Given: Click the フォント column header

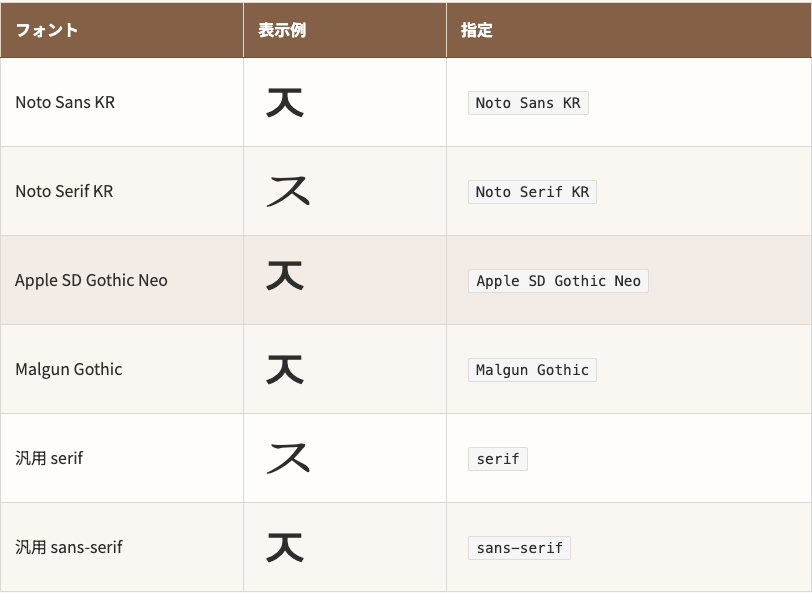Looking at the screenshot, I should click(x=47, y=30).
